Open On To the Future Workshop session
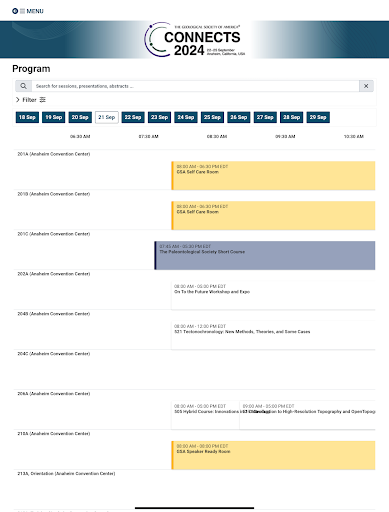This screenshot has width=389, height=512. point(273,295)
